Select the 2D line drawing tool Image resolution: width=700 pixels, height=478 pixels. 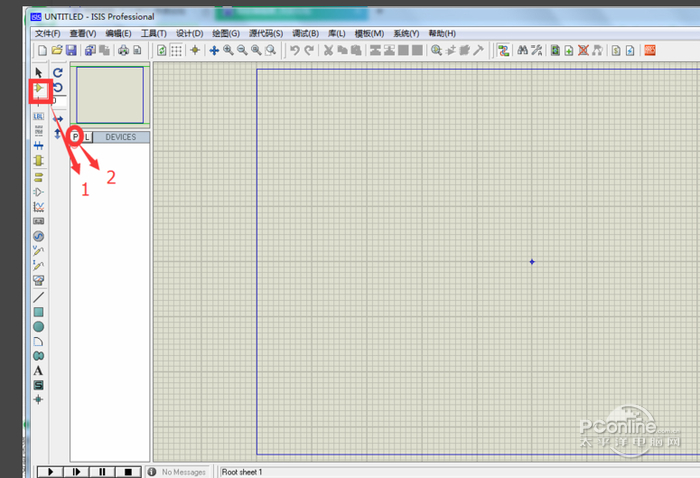[38, 296]
